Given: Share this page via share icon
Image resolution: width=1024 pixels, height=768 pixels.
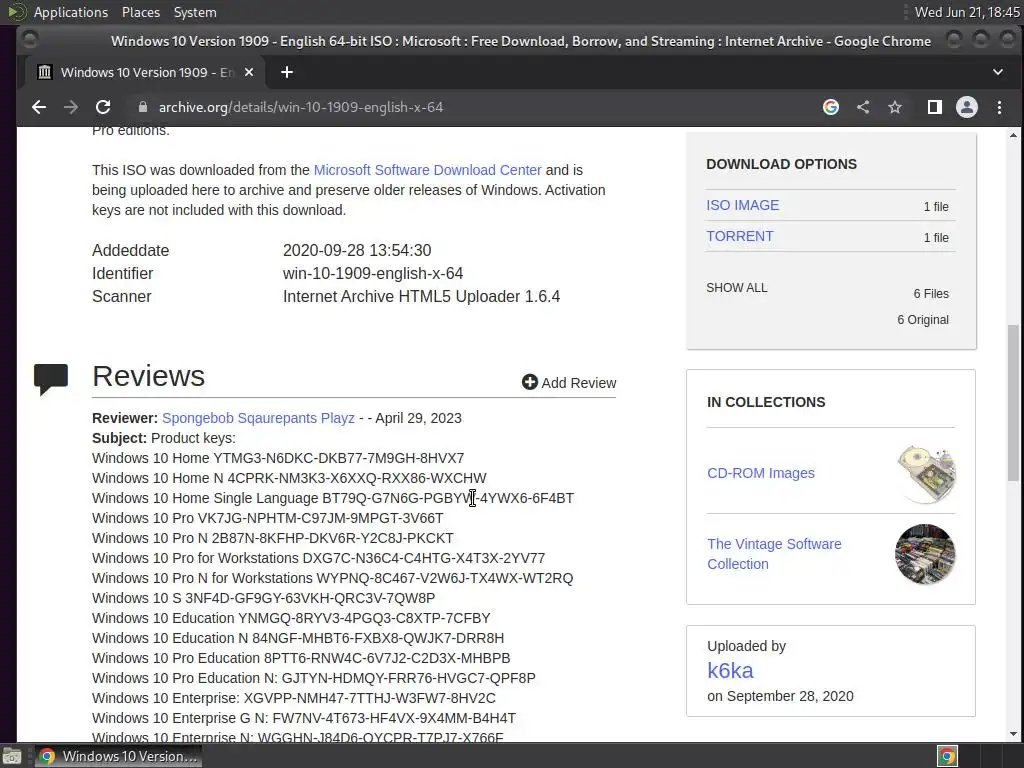Looking at the screenshot, I should 863,107.
